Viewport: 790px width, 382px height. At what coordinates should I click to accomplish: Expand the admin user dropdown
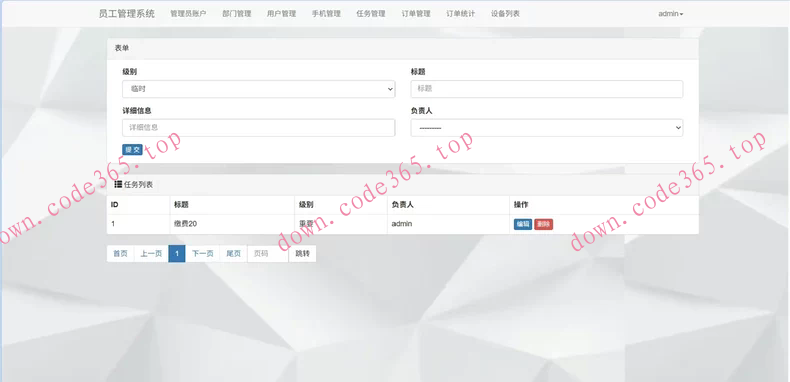tap(671, 14)
